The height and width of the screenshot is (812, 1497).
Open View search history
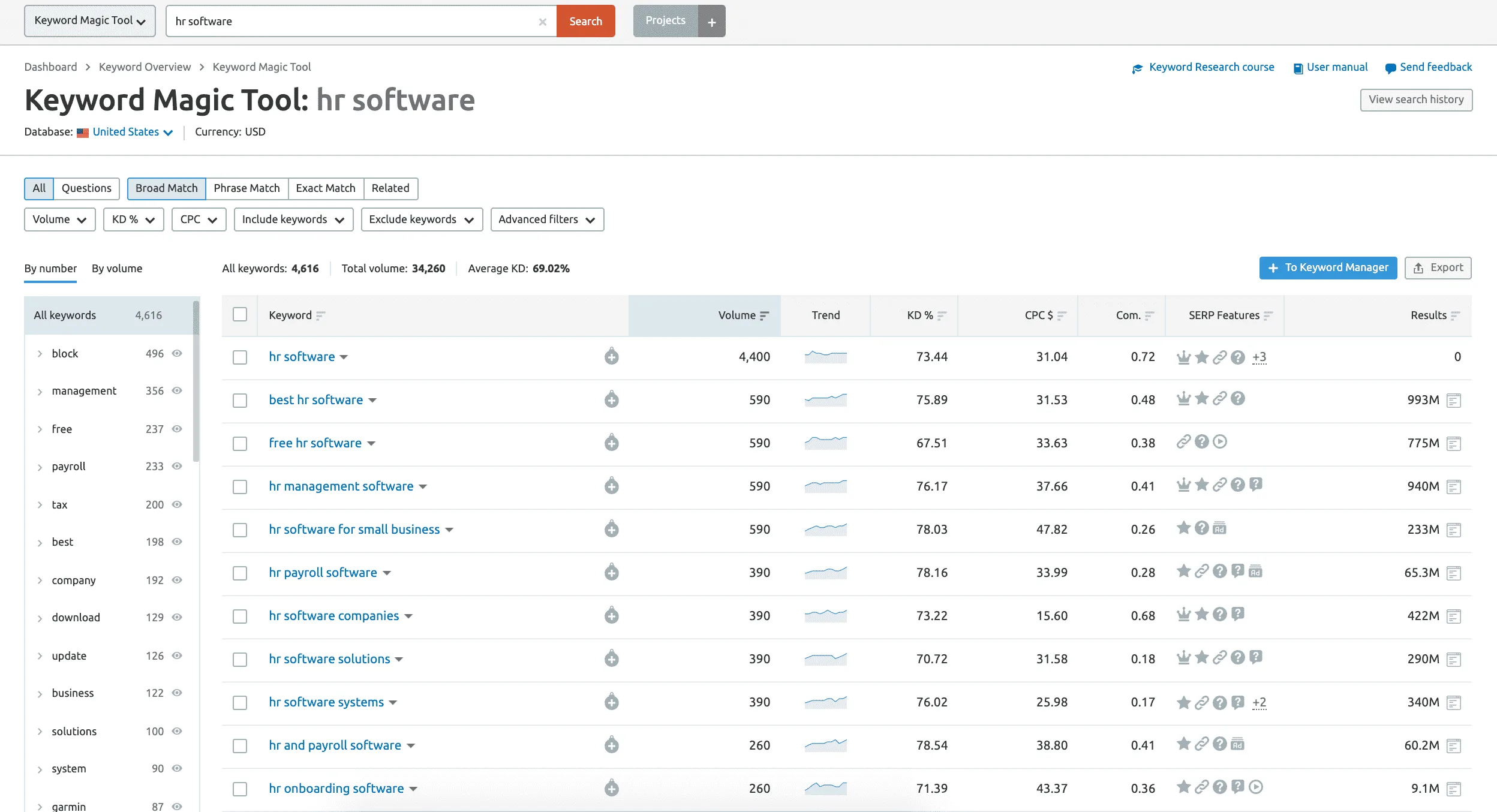[1416, 100]
